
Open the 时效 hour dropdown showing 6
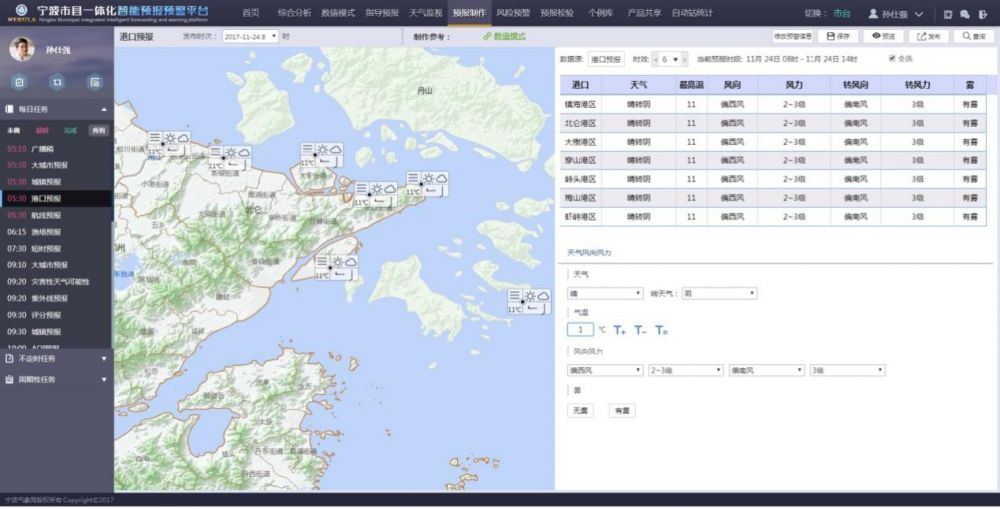click(x=671, y=60)
